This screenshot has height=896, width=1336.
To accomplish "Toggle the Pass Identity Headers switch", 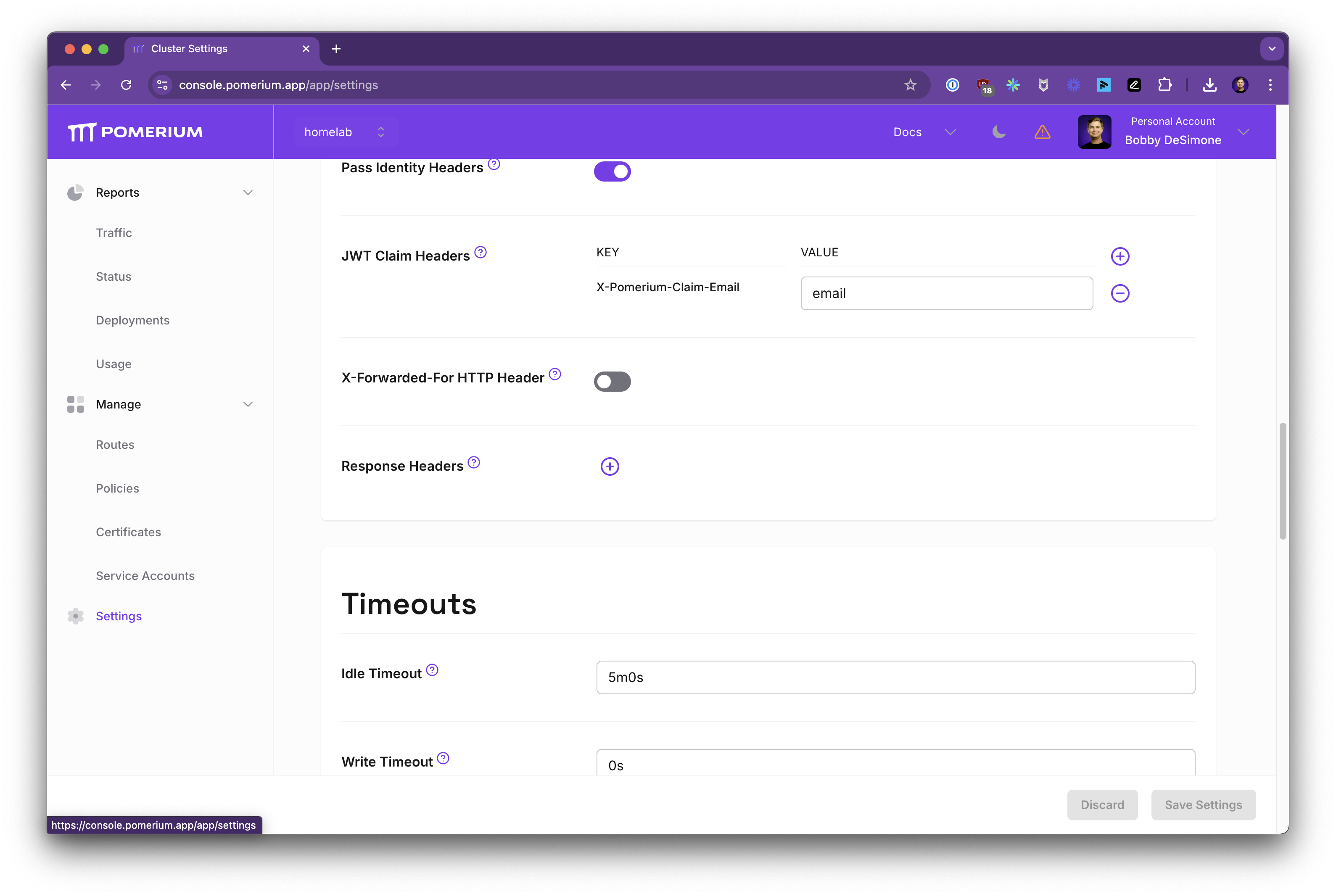I will pos(612,170).
